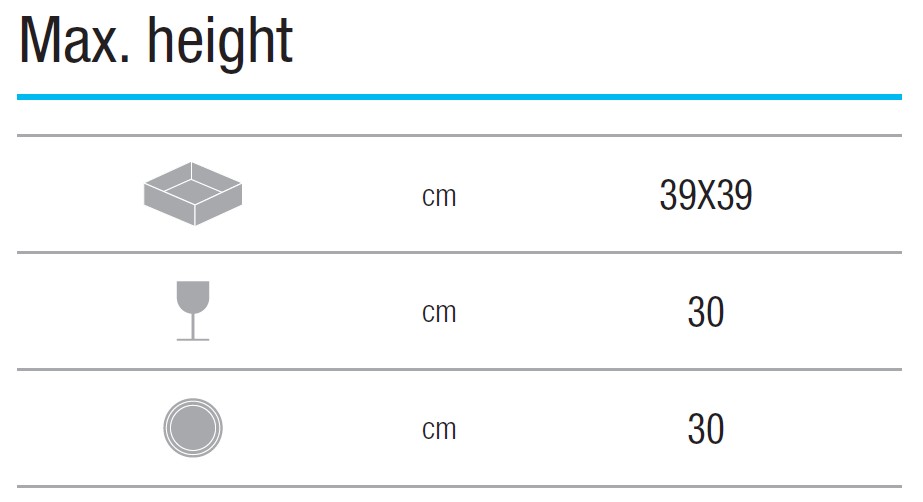Select "cm" unit in the rack row
This screenshot has width=923, height=502.
point(439,196)
